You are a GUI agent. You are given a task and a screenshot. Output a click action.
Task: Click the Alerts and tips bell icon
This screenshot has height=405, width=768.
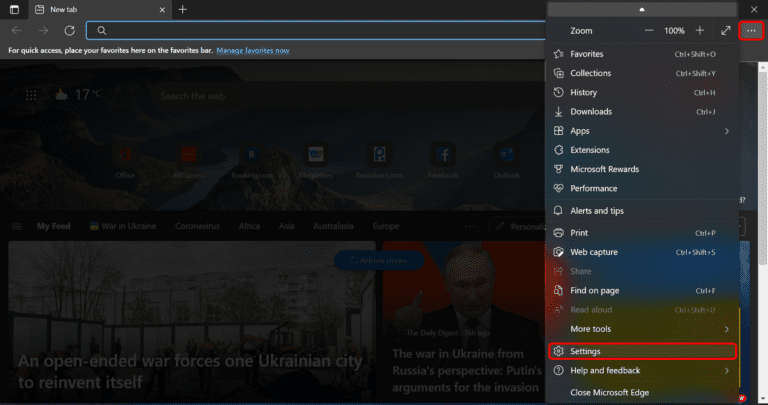(558, 211)
